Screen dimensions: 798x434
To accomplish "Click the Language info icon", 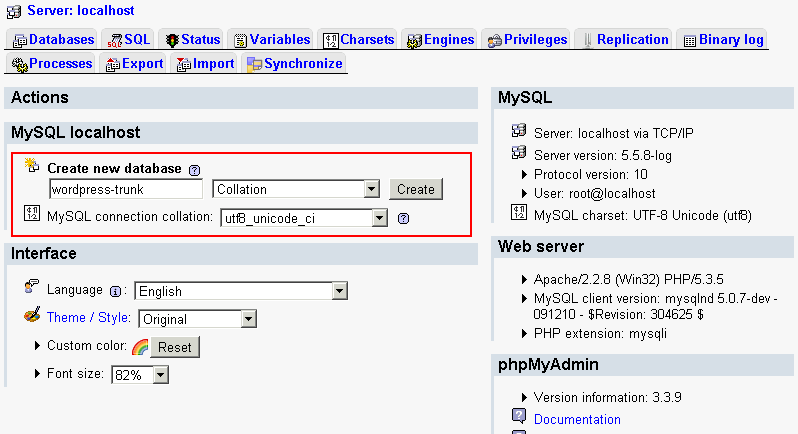I will coord(115,291).
